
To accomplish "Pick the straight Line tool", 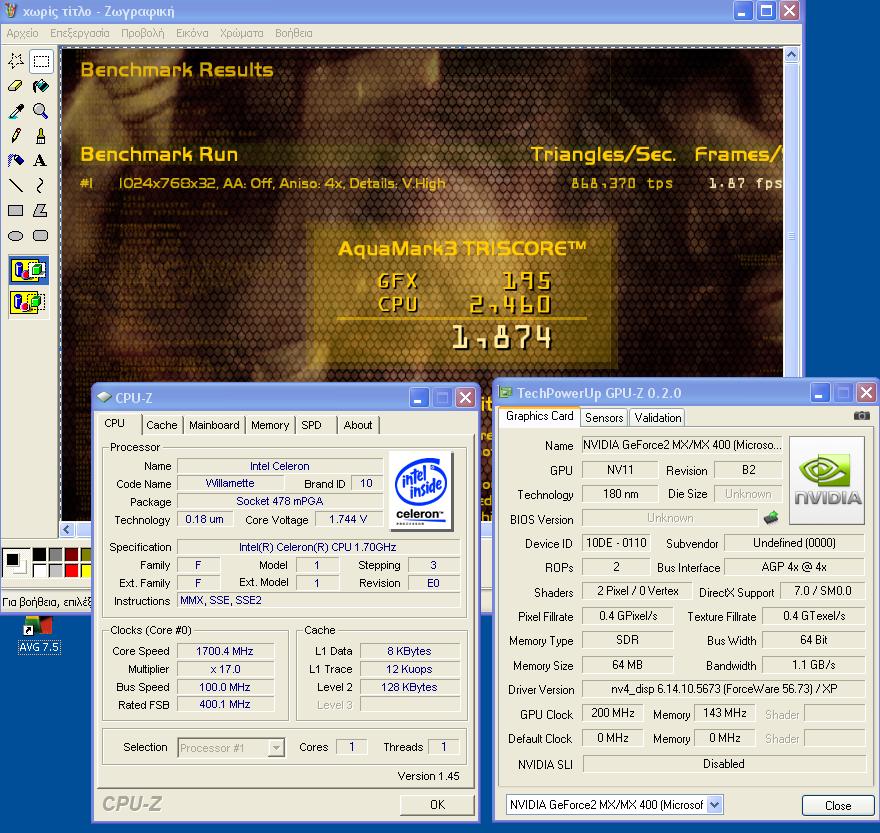I will pos(16,185).
